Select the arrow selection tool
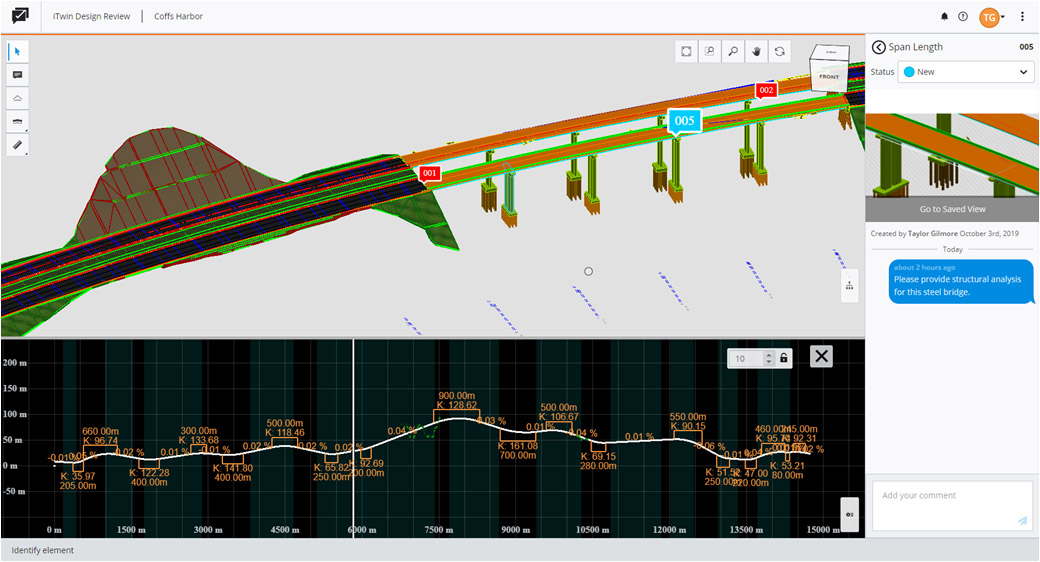 tap(18, 51)
